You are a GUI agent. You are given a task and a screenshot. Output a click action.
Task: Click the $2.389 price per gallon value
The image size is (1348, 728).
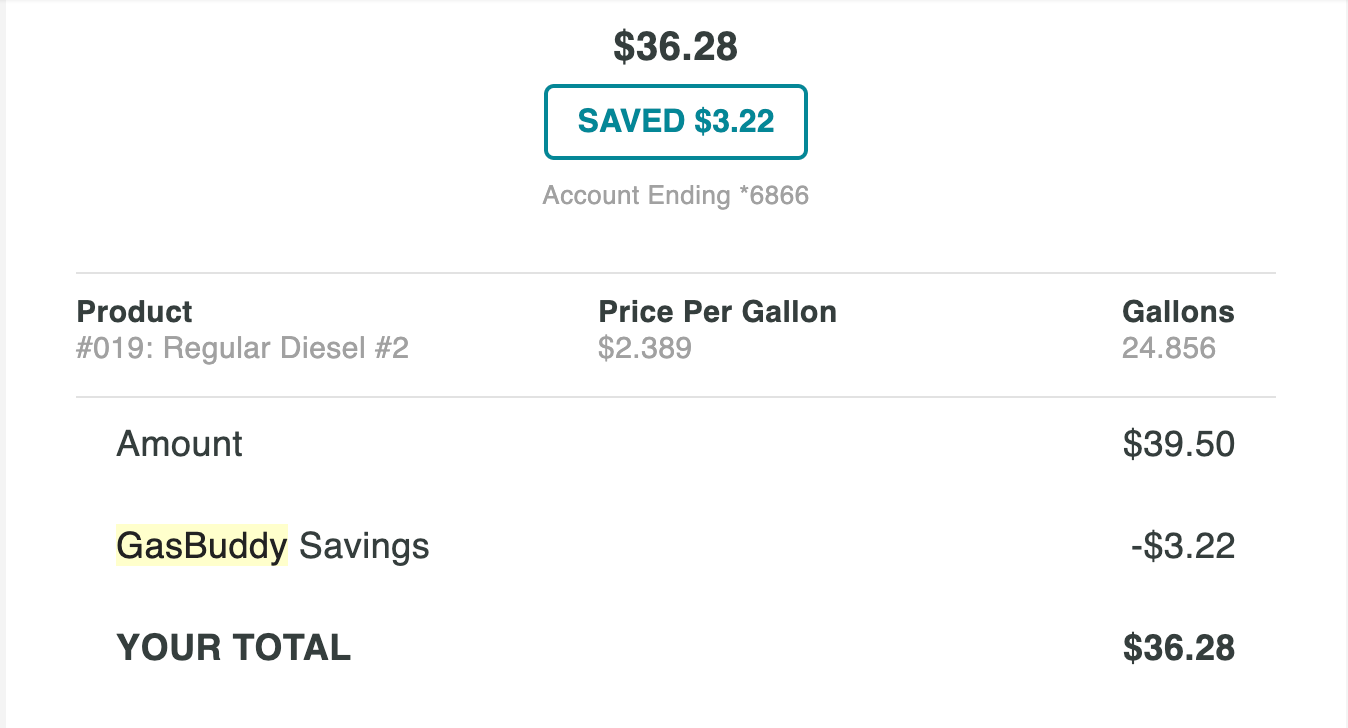(x=645, y=349)
